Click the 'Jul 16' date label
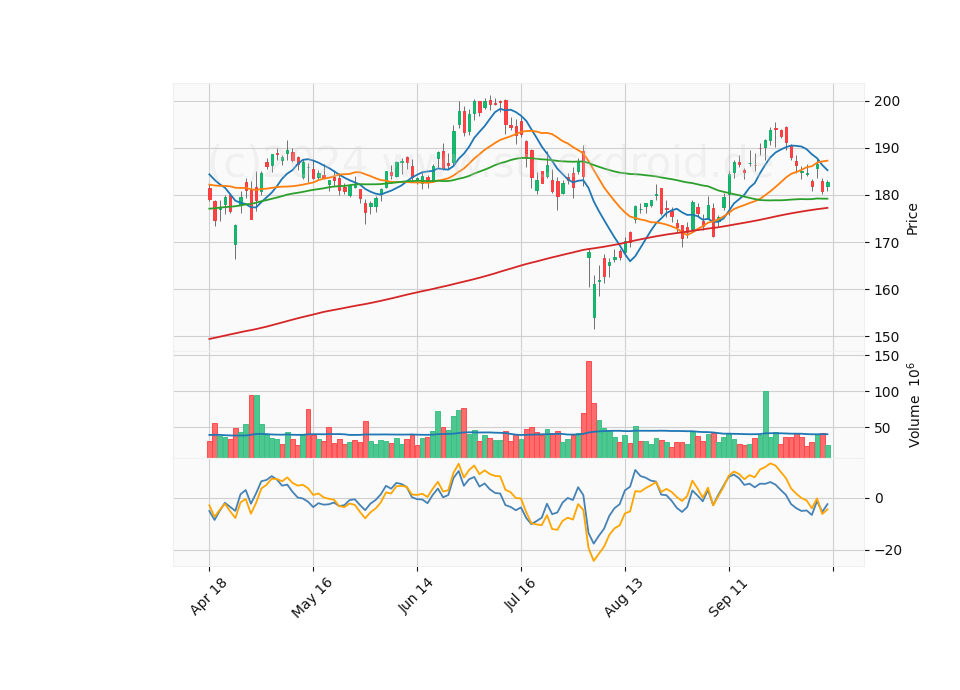This screenshot has width=960, height=690. [520, 594]
